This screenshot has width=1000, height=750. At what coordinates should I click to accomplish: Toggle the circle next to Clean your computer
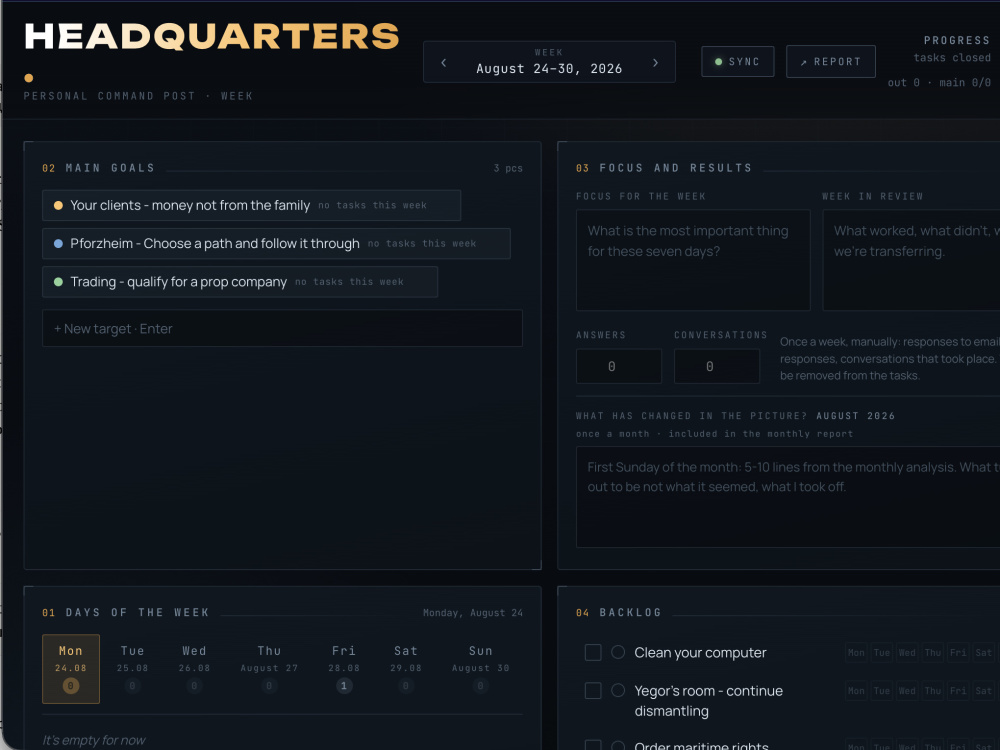pyautogui.click(x=618, y=652)
